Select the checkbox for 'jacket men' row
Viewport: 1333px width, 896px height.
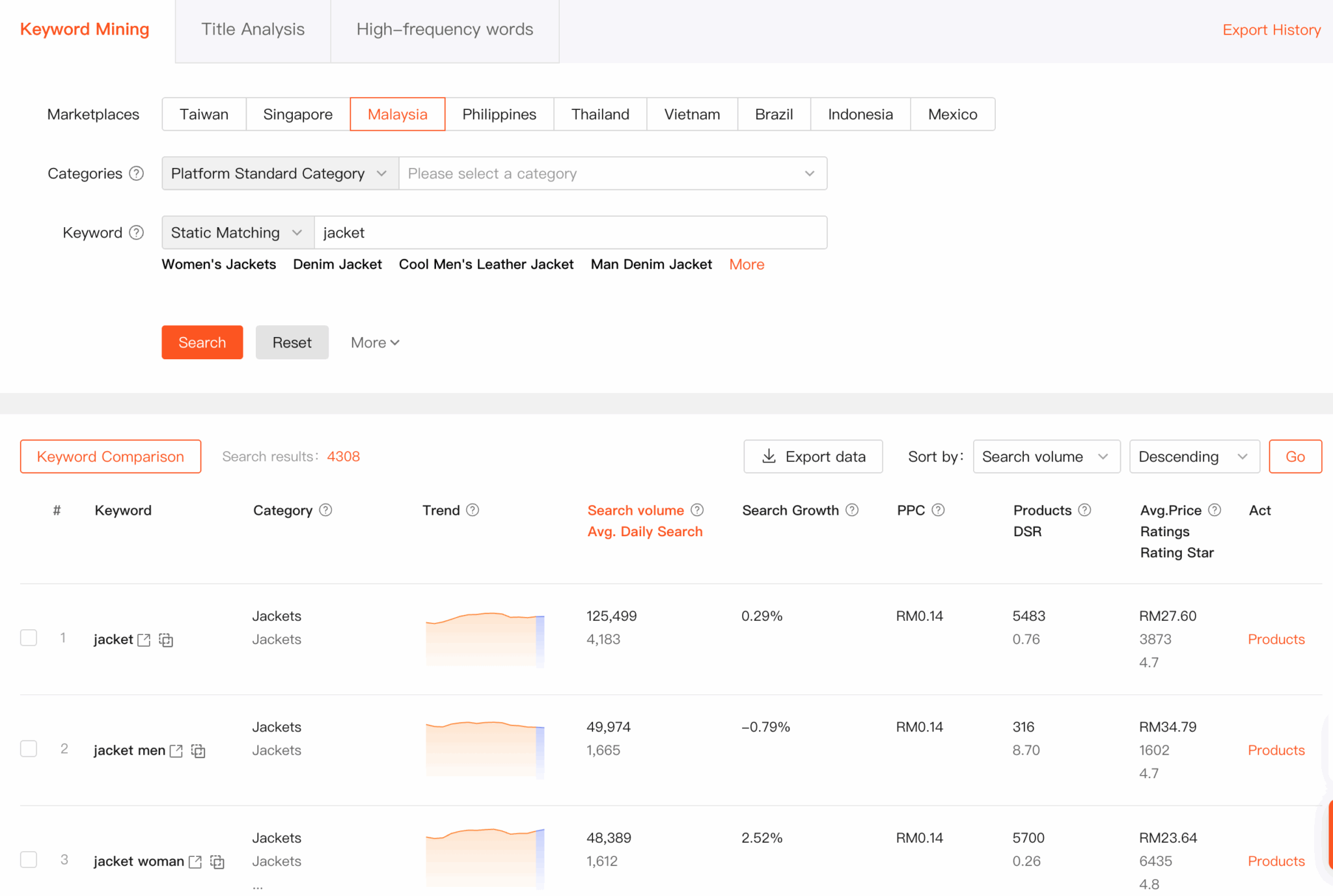coord(29,749)
